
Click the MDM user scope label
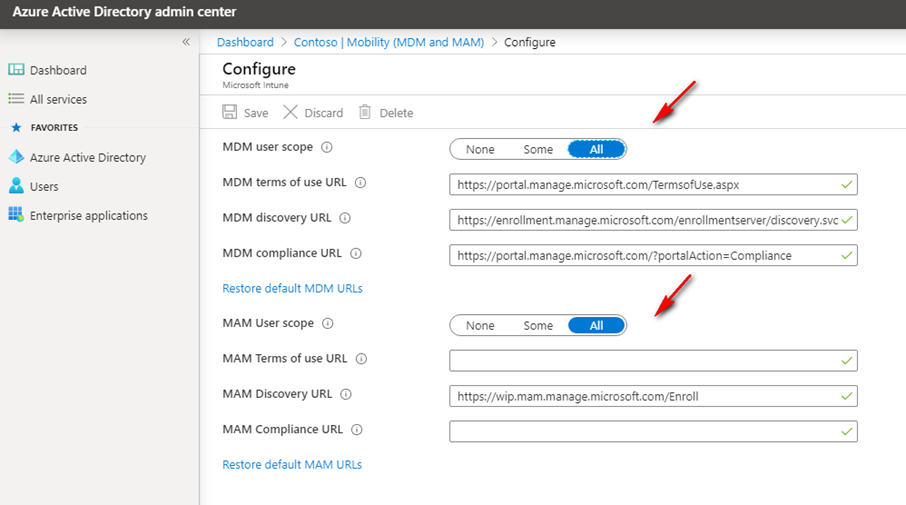(268, 147)
